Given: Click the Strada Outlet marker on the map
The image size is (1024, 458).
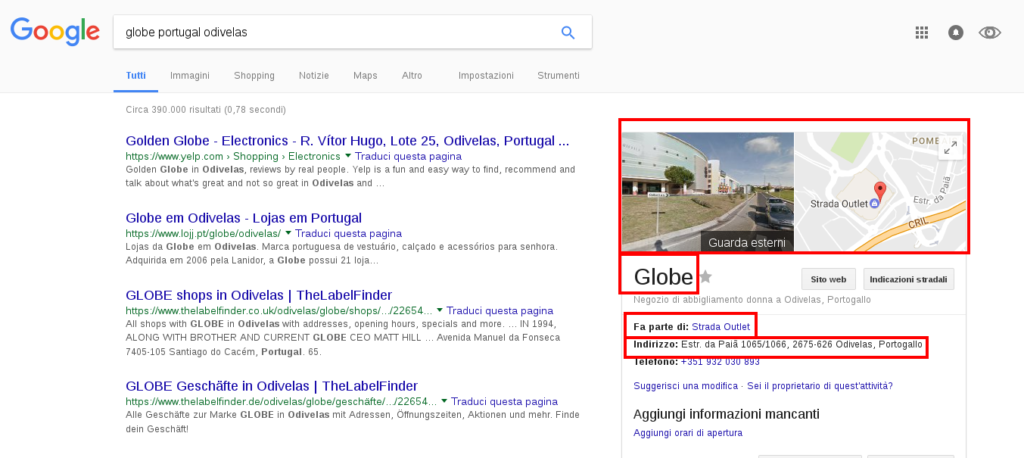Looking at the screenshot, I should (875, 203).
